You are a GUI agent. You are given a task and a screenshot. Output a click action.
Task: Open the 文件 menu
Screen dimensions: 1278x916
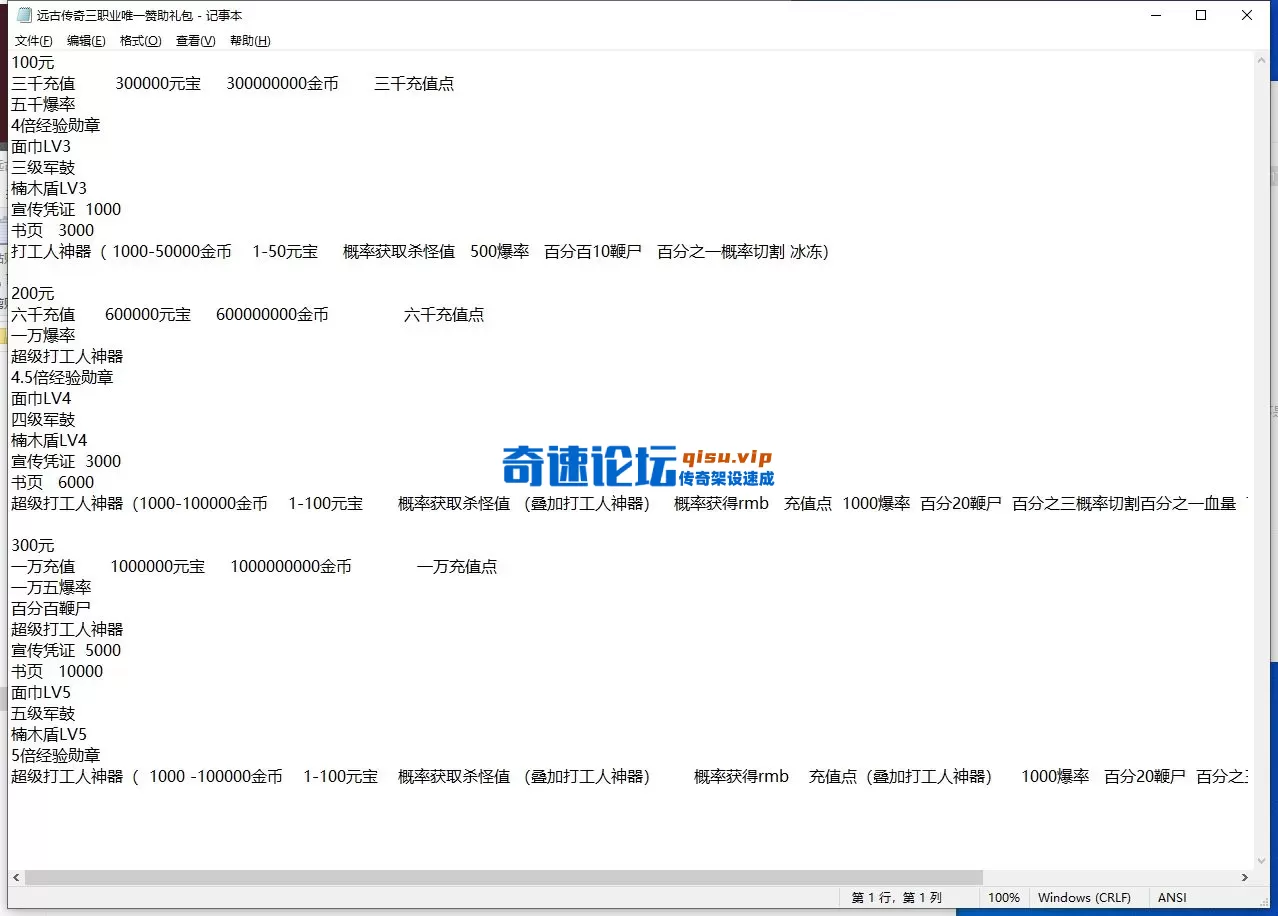click(x=32, y=40)
